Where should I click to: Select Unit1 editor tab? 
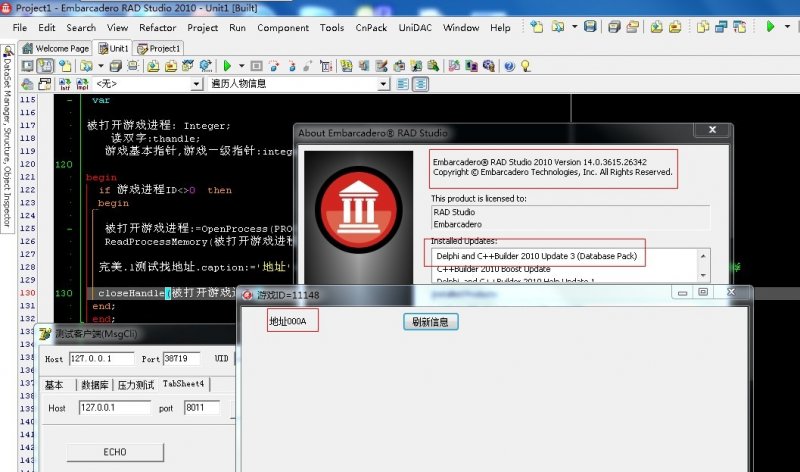tap(113, 48)
